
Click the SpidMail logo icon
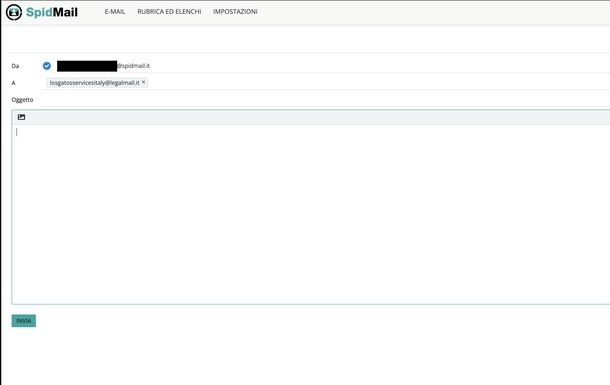14,12
